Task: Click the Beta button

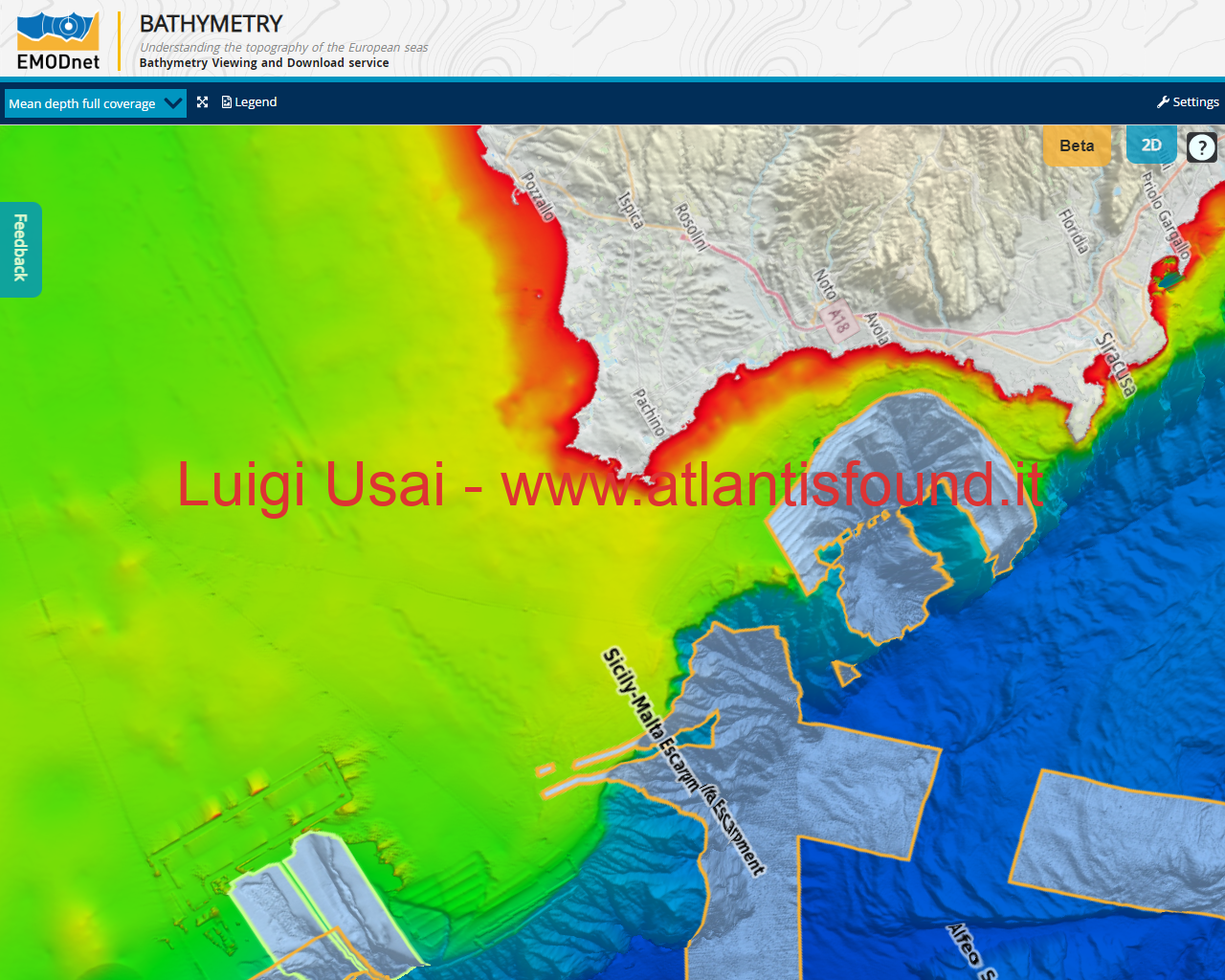Action: click(x=1077, y=145)
